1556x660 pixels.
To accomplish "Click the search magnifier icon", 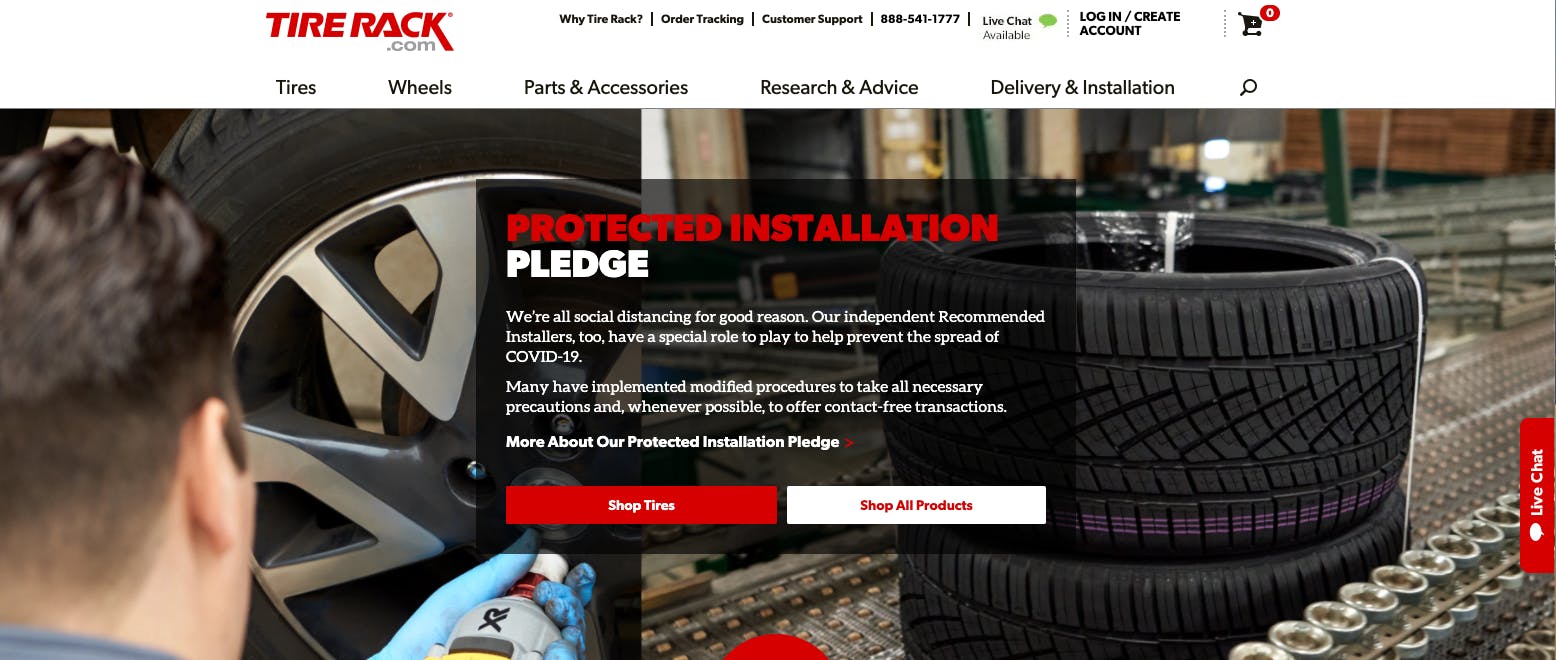I will pyautogui.click(x=1248, y=87).
